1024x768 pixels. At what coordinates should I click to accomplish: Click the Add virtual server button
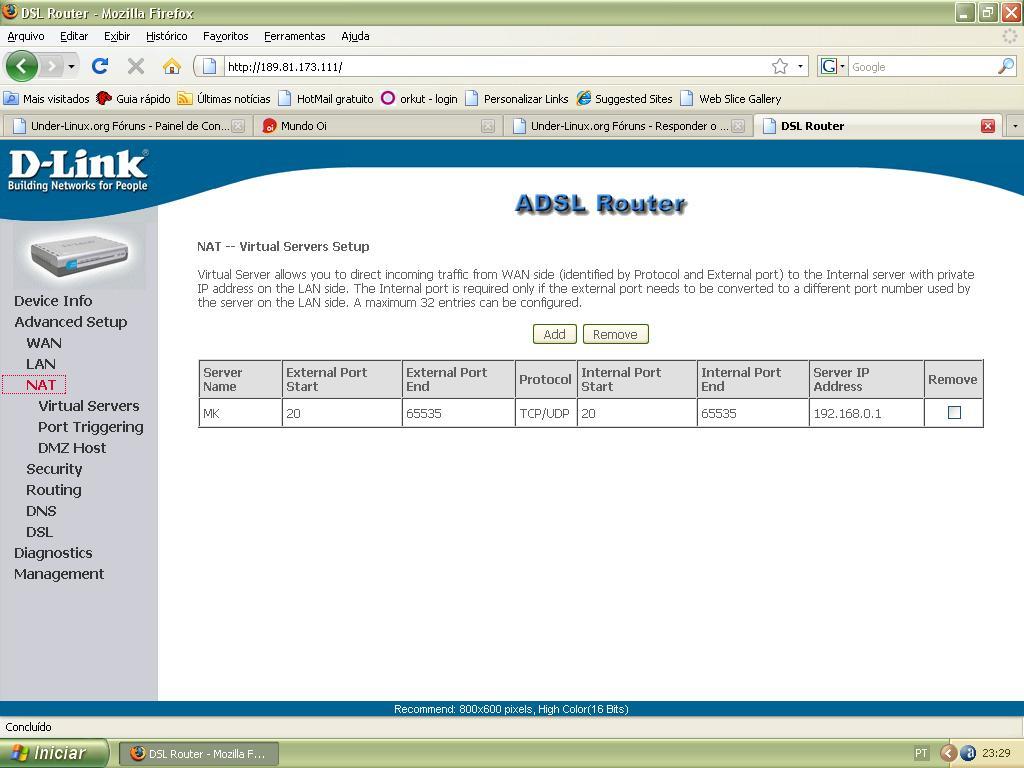coord(554,334)
